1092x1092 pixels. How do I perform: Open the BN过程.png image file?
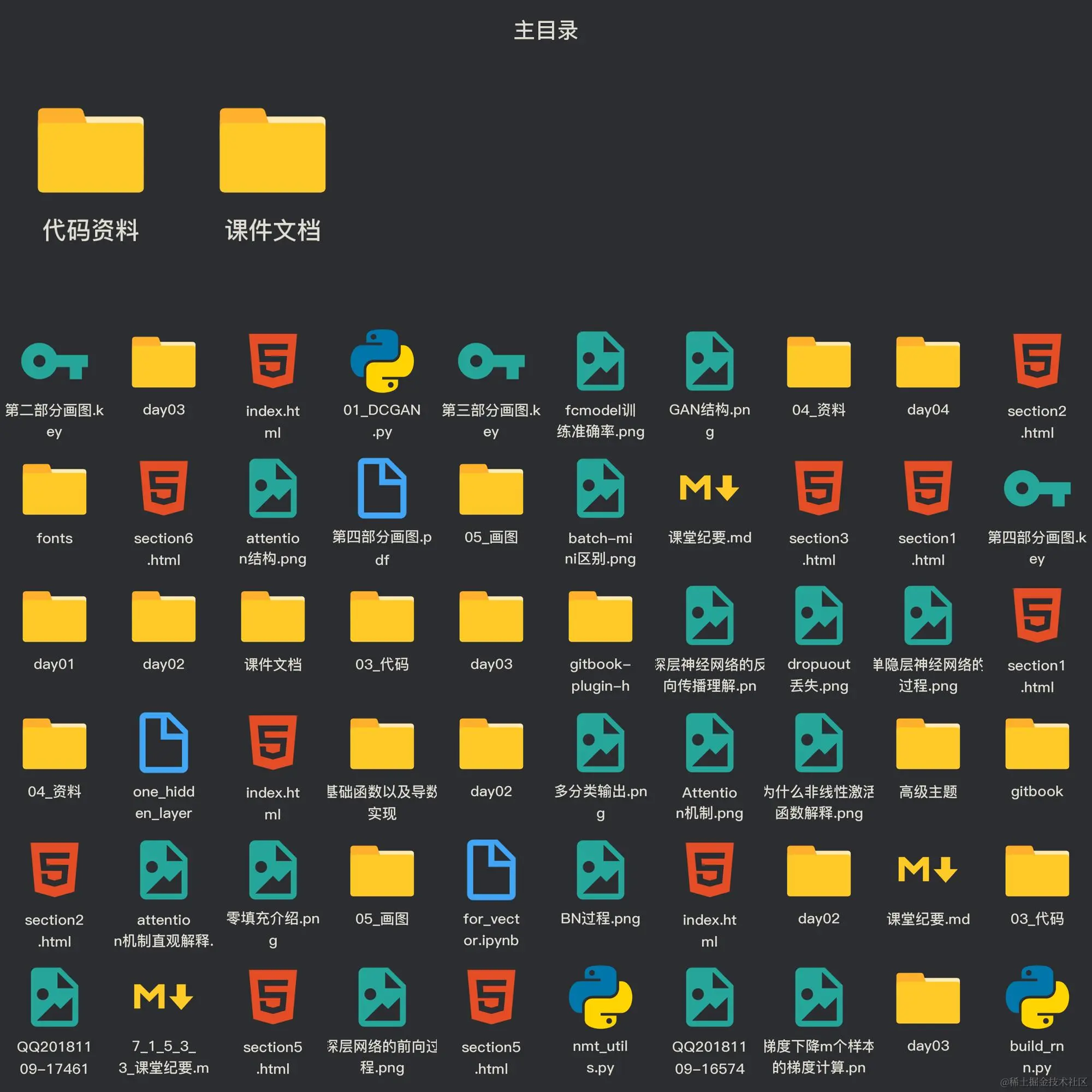(600, 870)
